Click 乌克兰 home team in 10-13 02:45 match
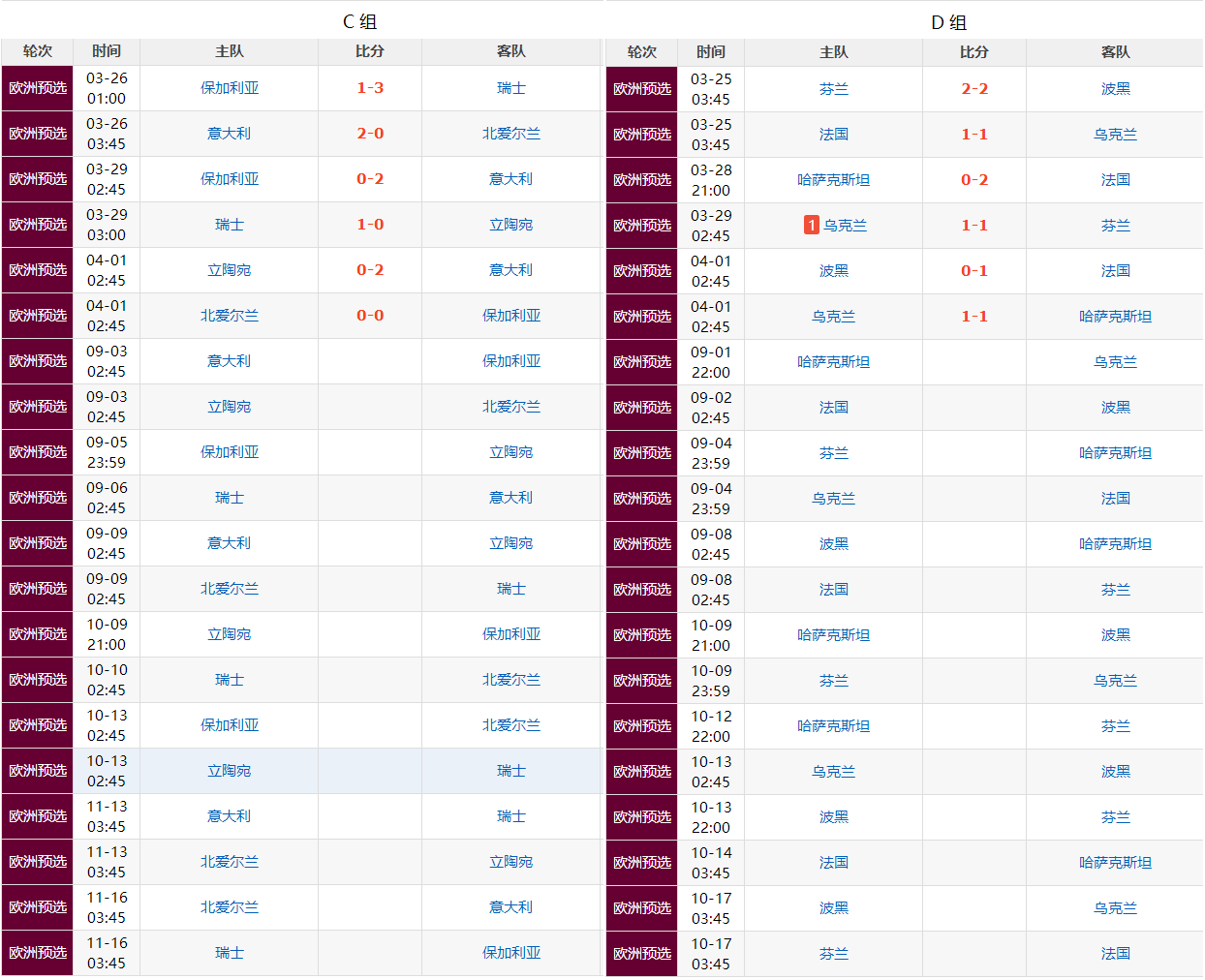 pyautogui.click(x=834, y=772)
